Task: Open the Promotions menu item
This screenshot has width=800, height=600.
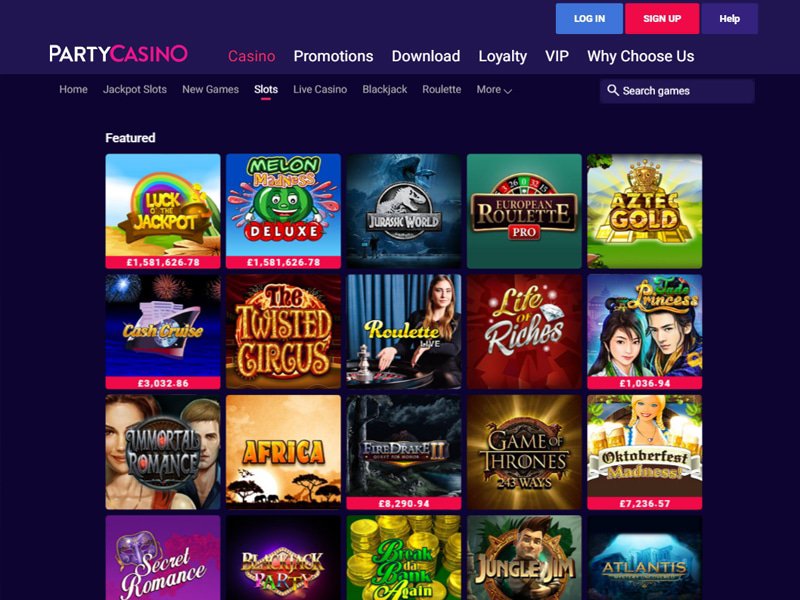Action: pos(333,56)
